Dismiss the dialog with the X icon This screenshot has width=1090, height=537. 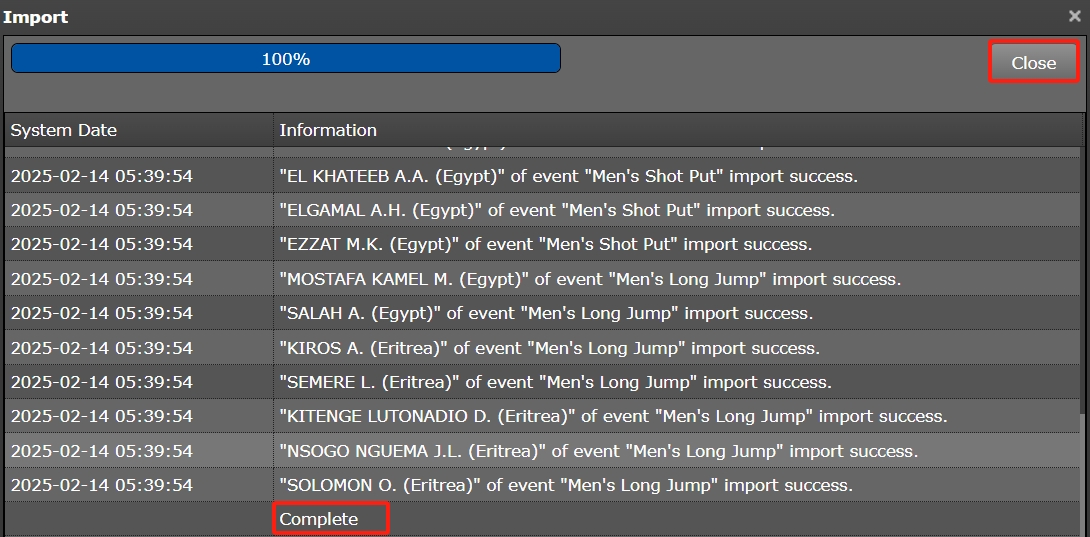pos(1074,17)
